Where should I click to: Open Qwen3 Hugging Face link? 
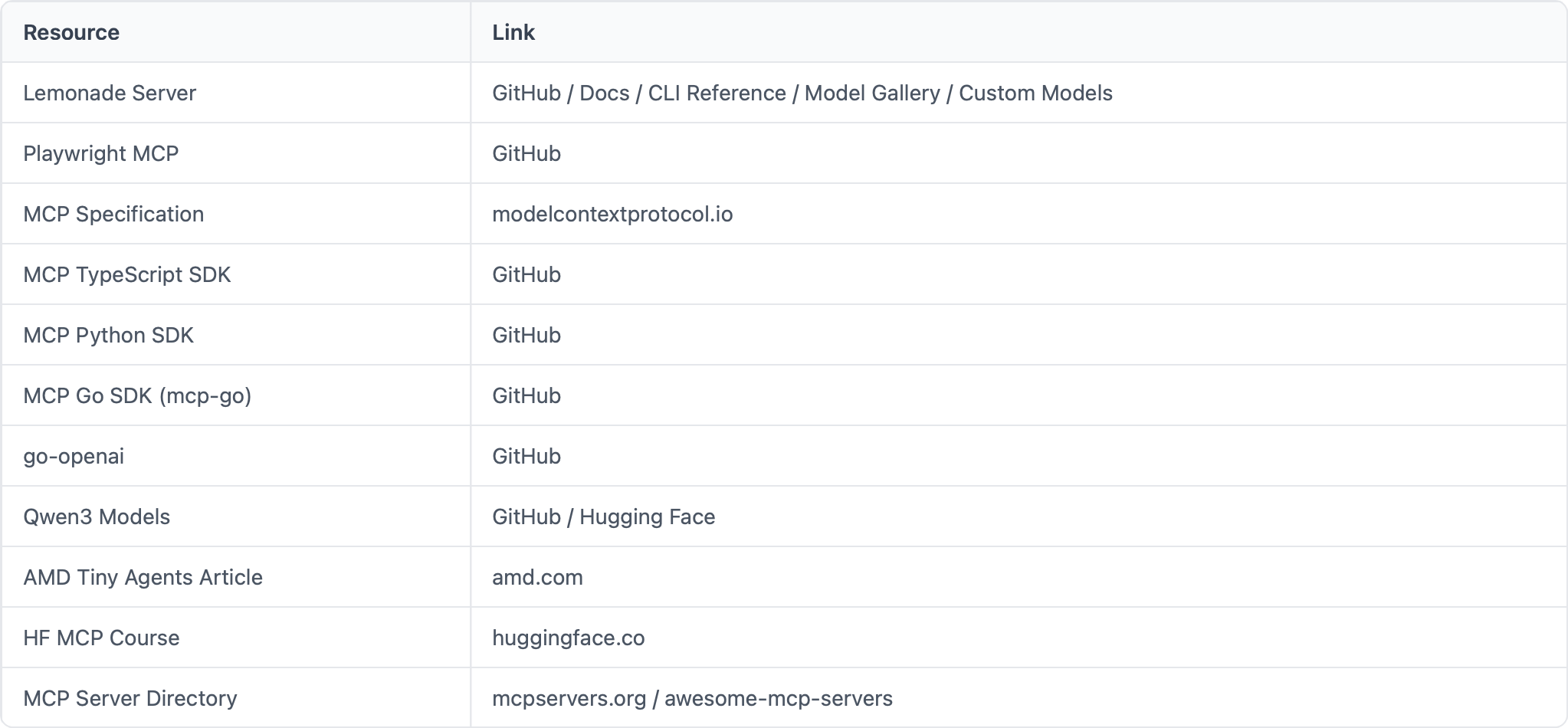pos(648,517)
